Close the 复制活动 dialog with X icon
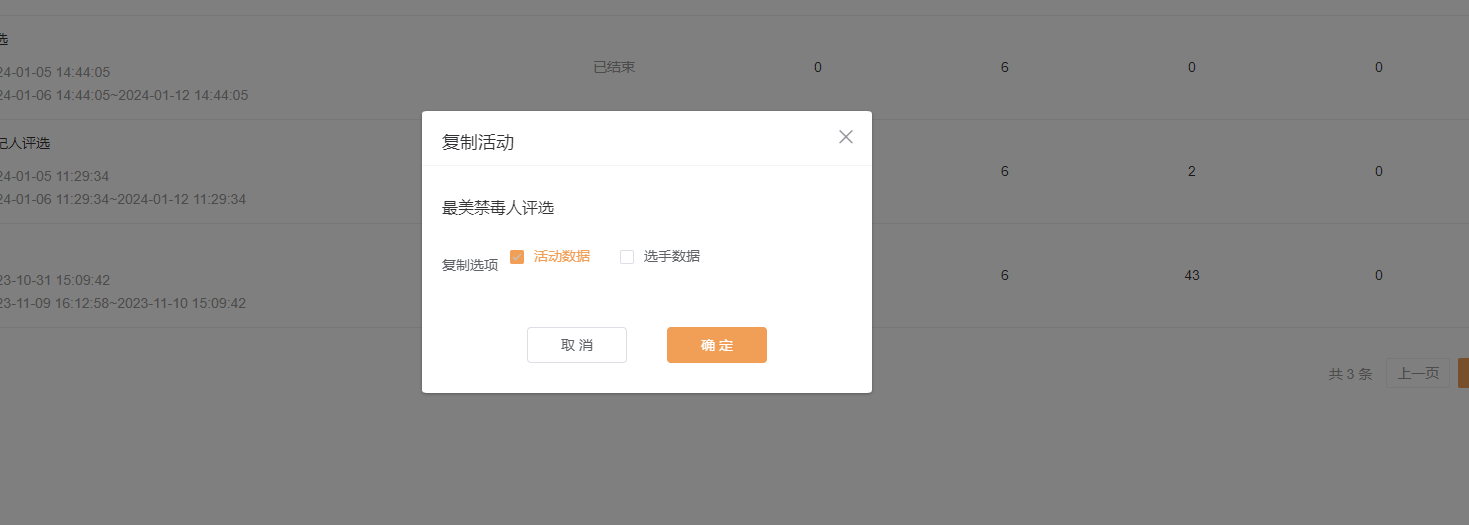Screen dimensions: 1469x525 (x=845, y=137)
